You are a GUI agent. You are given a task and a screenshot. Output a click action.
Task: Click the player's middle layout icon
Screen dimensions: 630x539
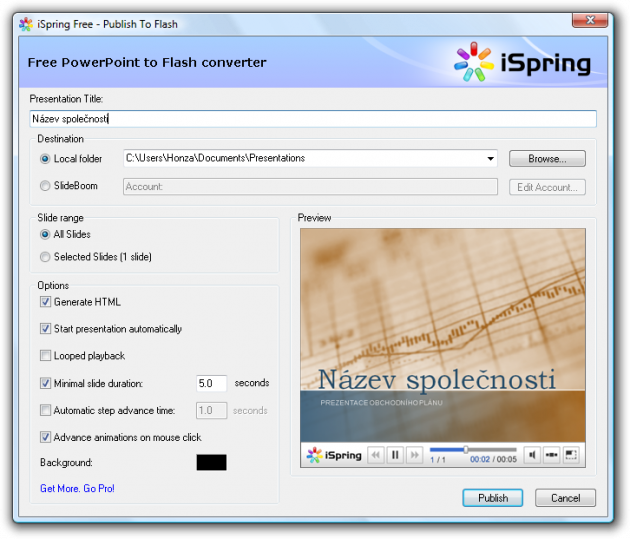pos(552,455)
